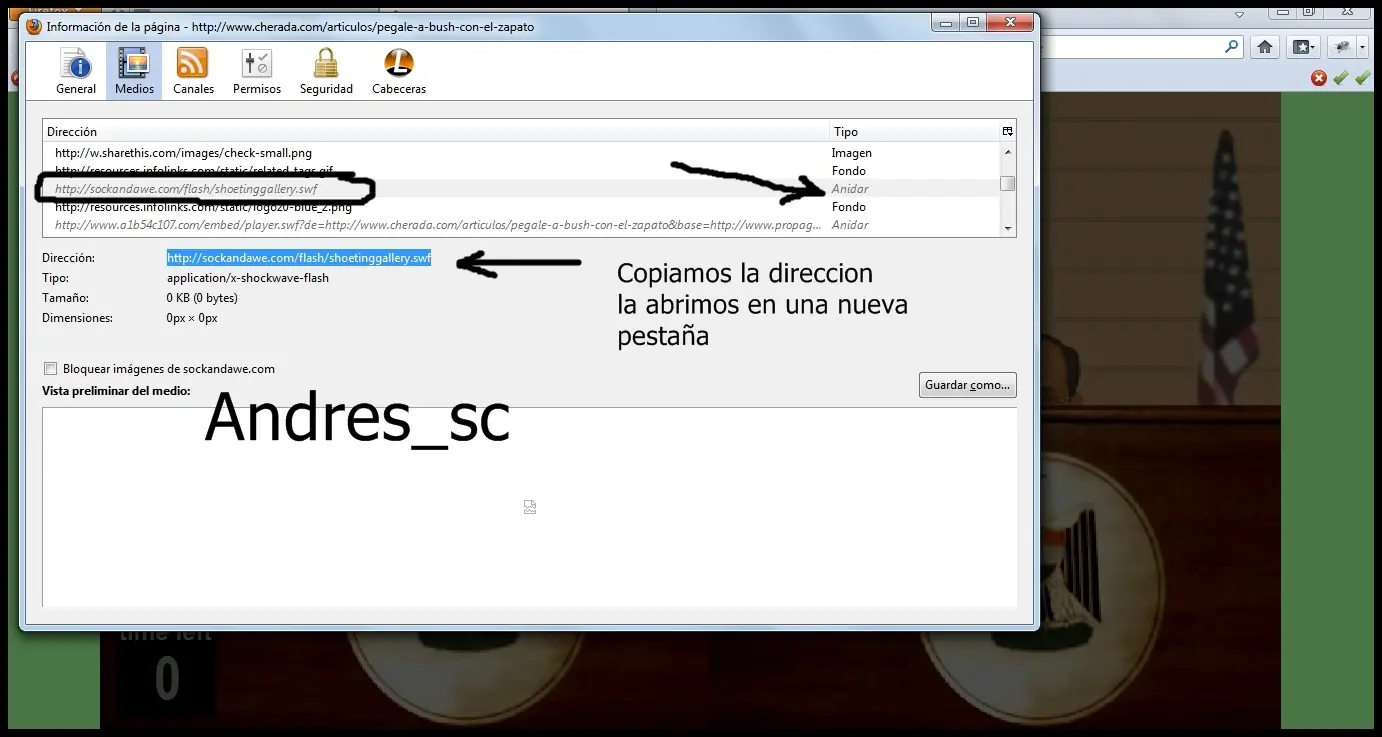Click the application/x-shockwave-flash type value
The width and height of the screenshot is (1382, 737).
click(x=248, y=278)
